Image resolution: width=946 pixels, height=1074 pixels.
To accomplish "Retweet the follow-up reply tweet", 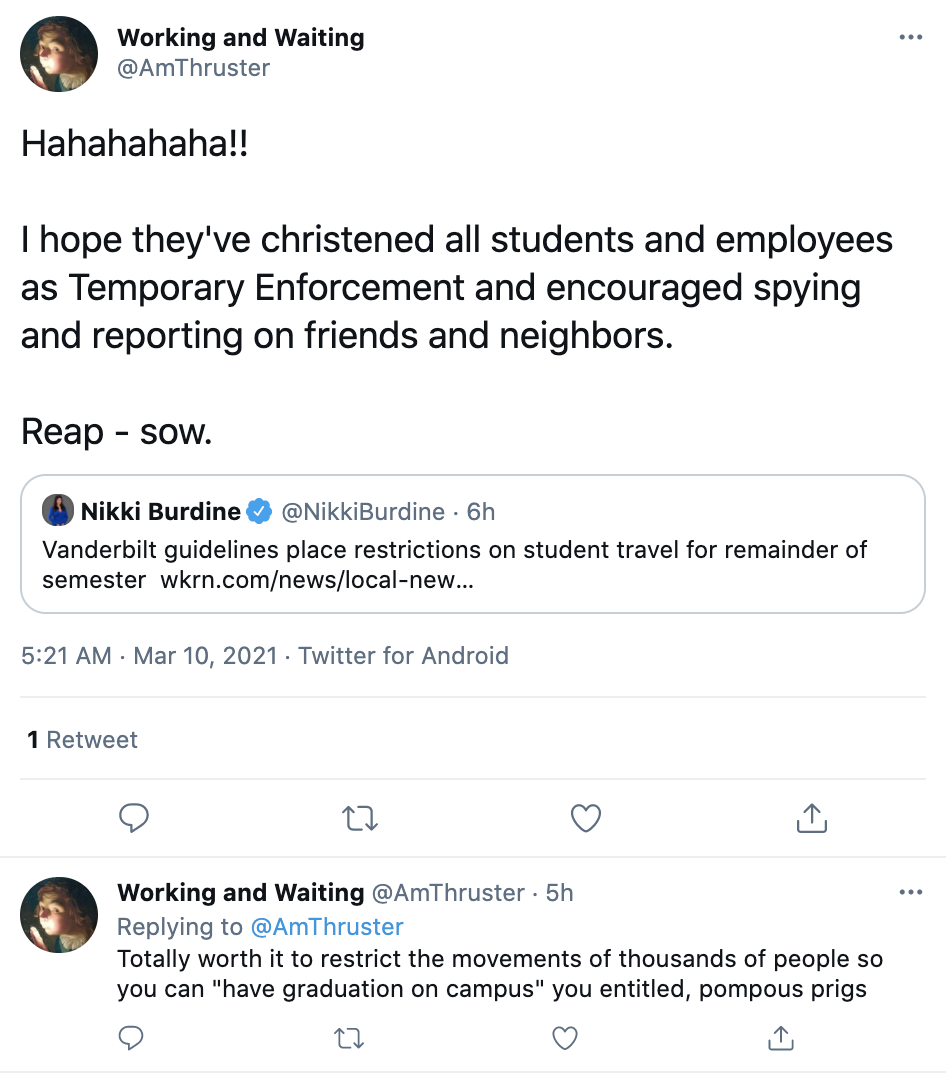I will [x=349, y=1039].
